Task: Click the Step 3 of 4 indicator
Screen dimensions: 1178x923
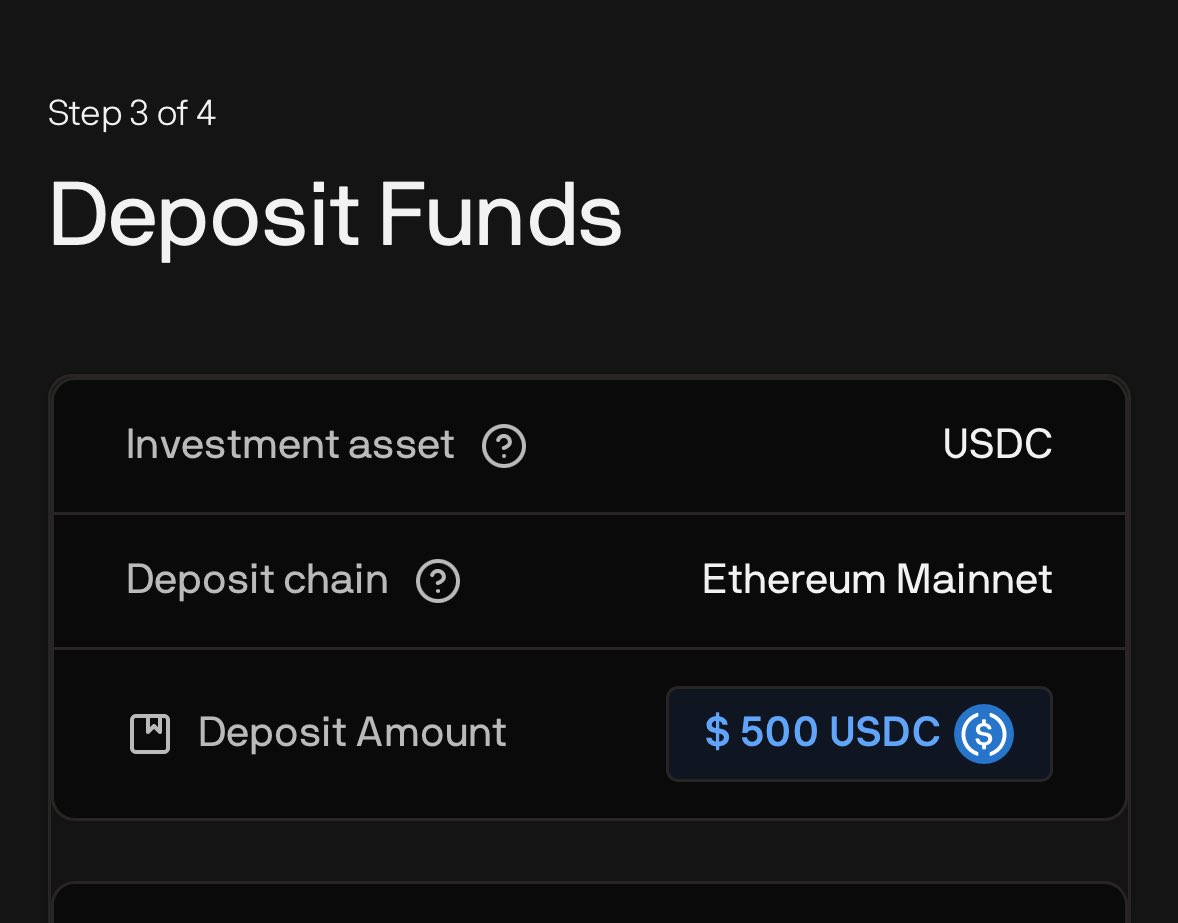Action: coord(132,113)
